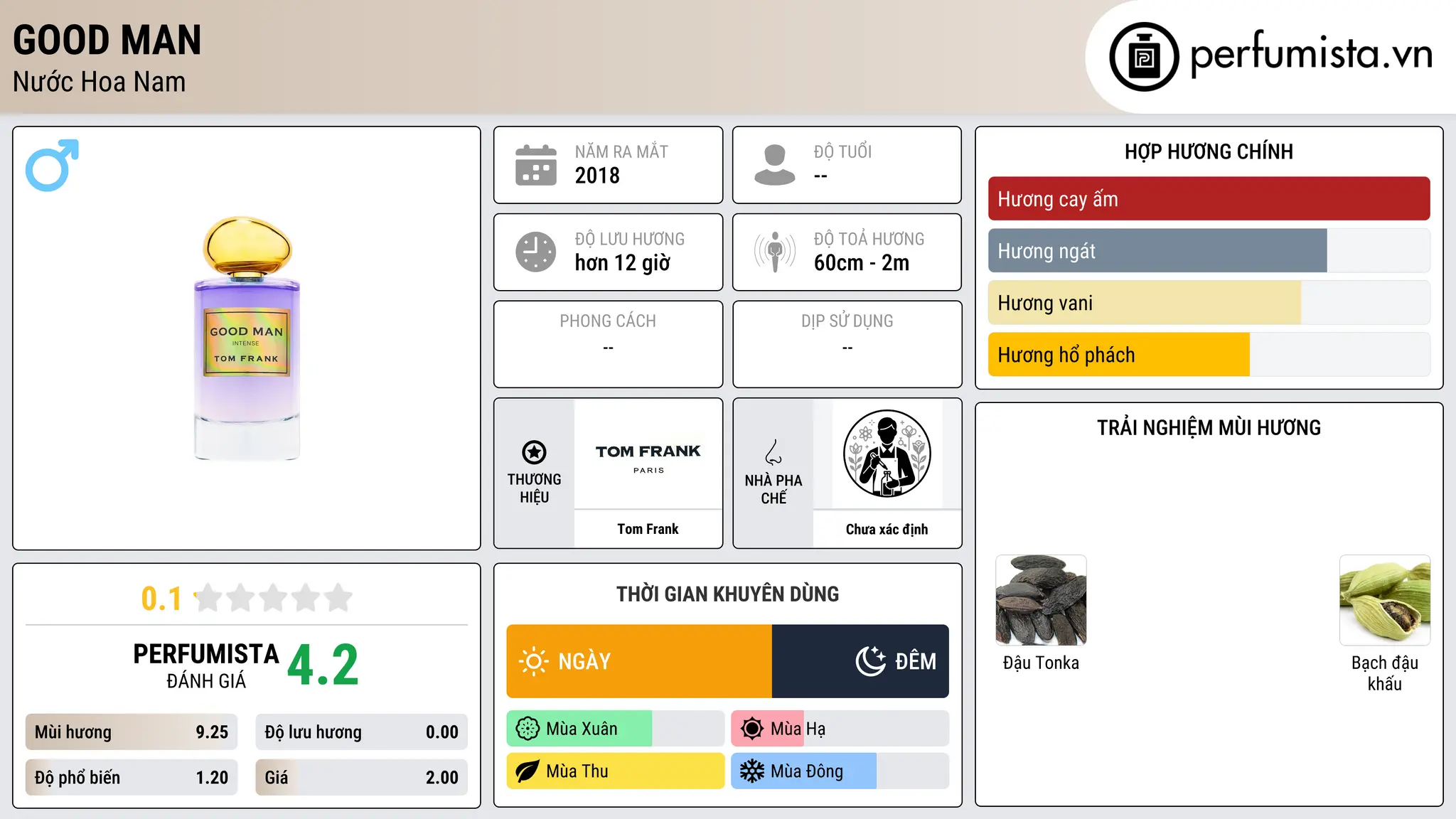Click the Mùa Thu season bar
Screen dimensions: 1456x819
(x=616, y=771)
